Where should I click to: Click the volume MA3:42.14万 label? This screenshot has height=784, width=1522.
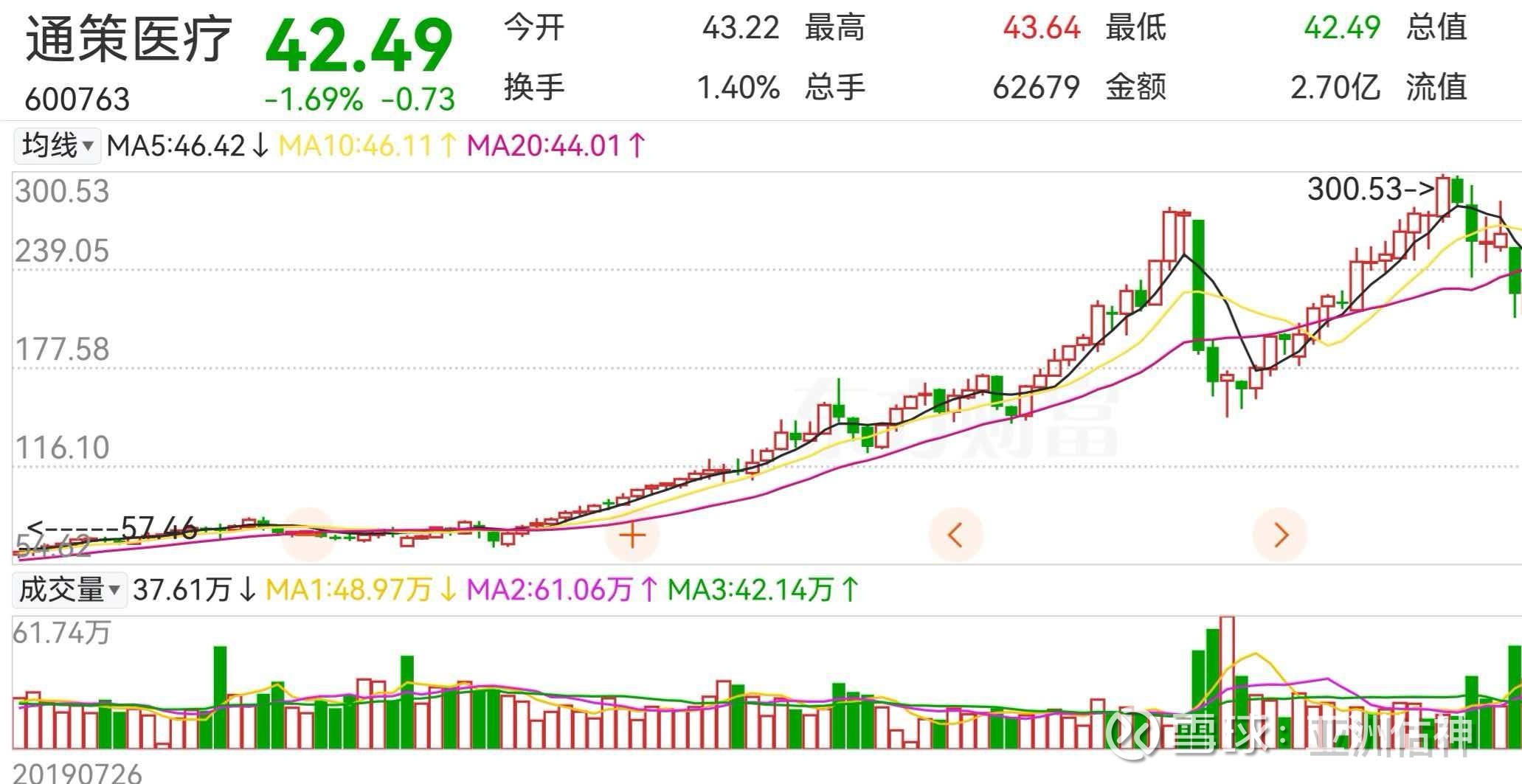click(x=764, y=590)
